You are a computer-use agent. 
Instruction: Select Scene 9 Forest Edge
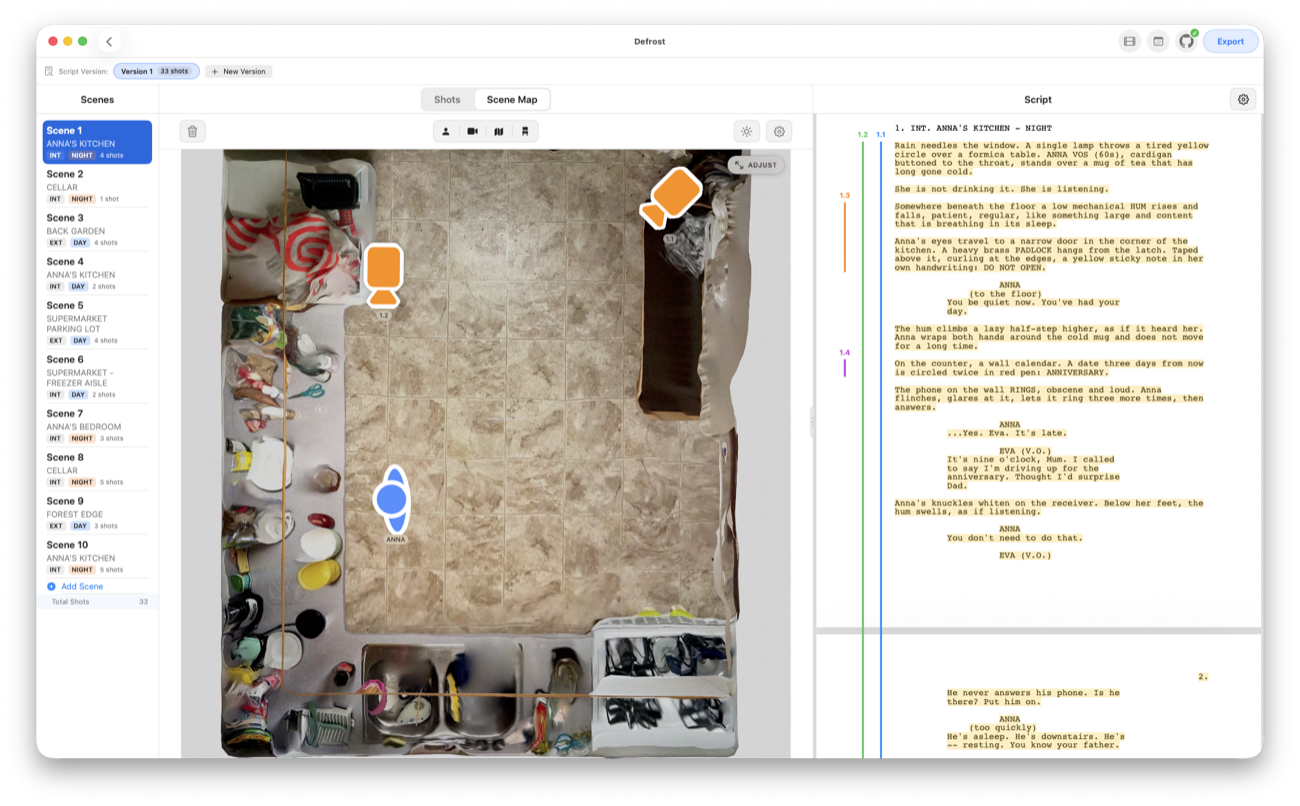[x=97, y=513]
